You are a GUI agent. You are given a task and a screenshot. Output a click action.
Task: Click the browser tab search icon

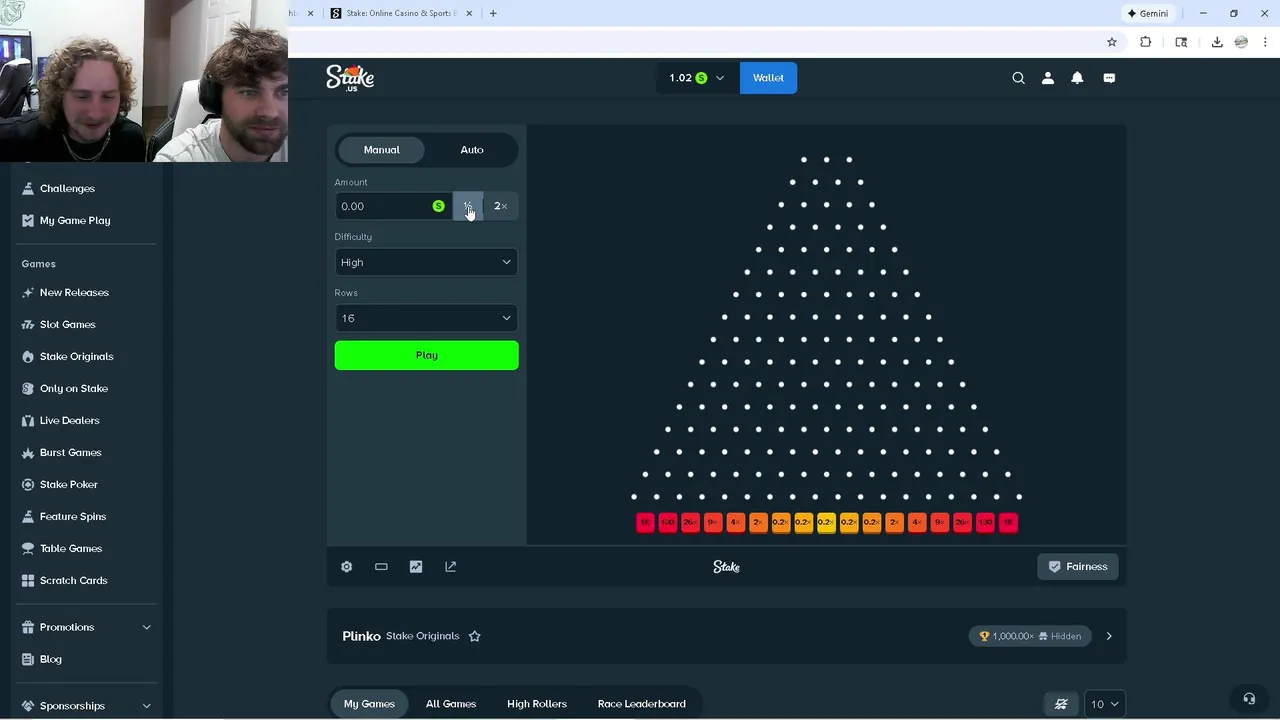point(1181,42)
